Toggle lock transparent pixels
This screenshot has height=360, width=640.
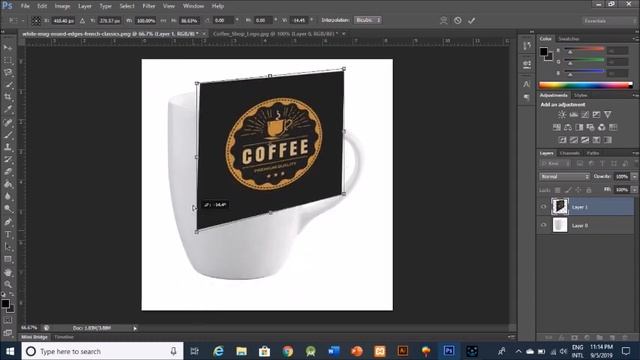click(557, 190)
